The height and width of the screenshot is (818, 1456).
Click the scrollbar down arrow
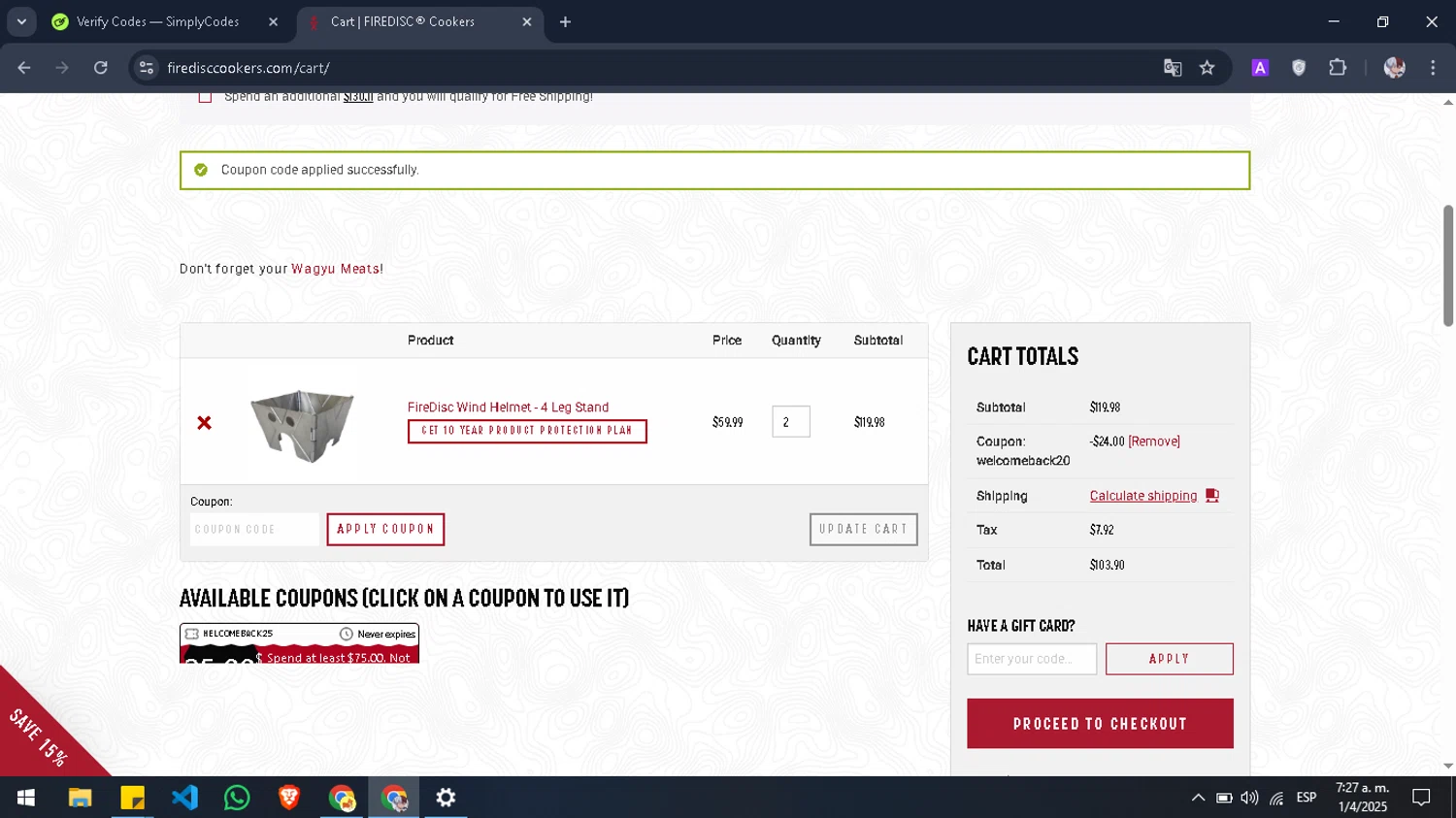1448,767
